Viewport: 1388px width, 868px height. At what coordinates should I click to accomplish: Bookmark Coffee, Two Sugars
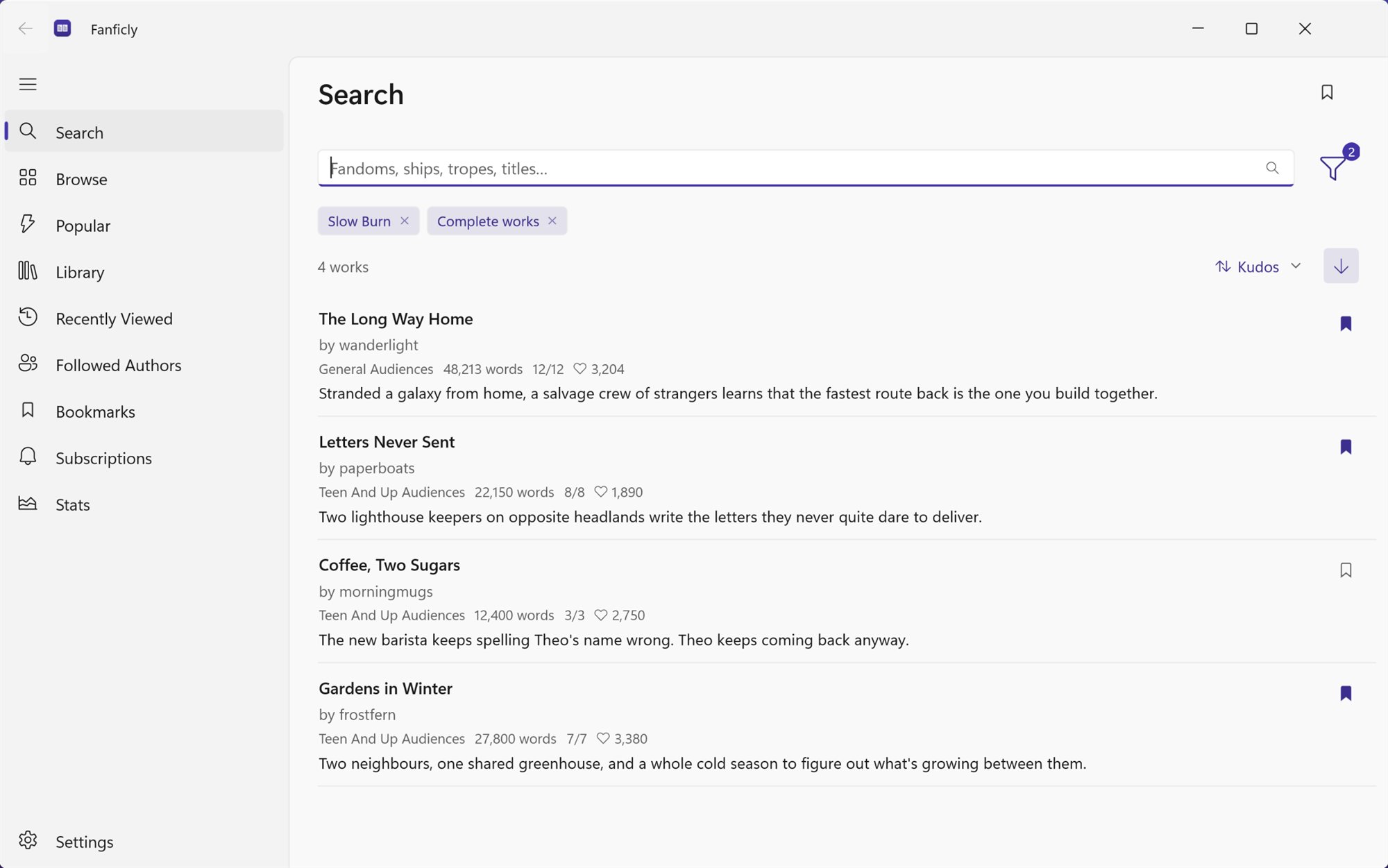click(1346, 570)
